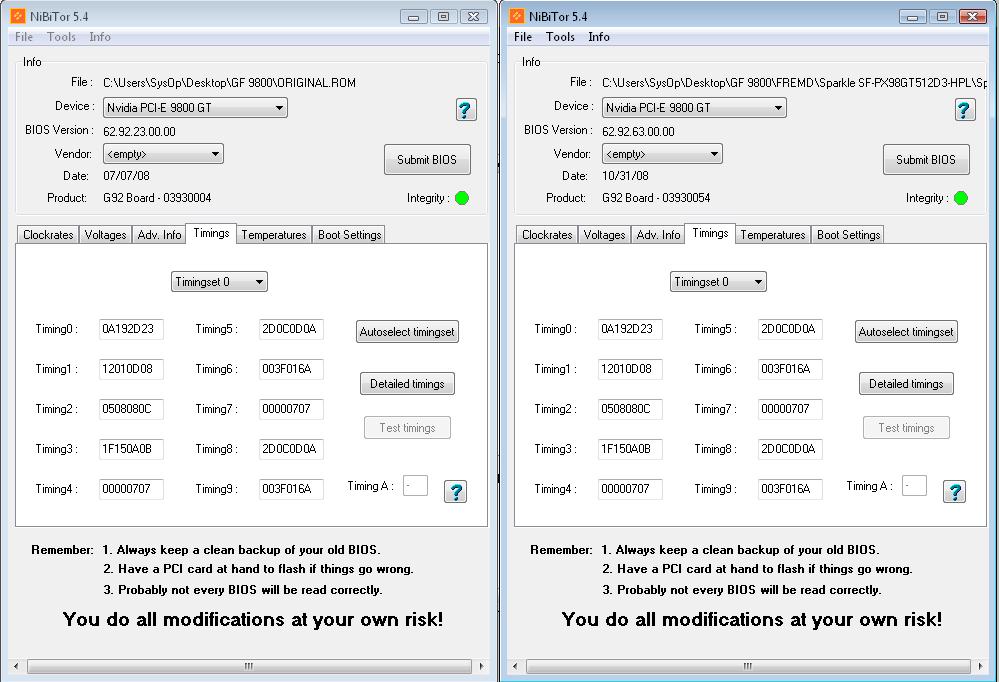Viewport: 999px width, 682px height.
Task: Open the Info menu in right window
Action: point(599,37)
